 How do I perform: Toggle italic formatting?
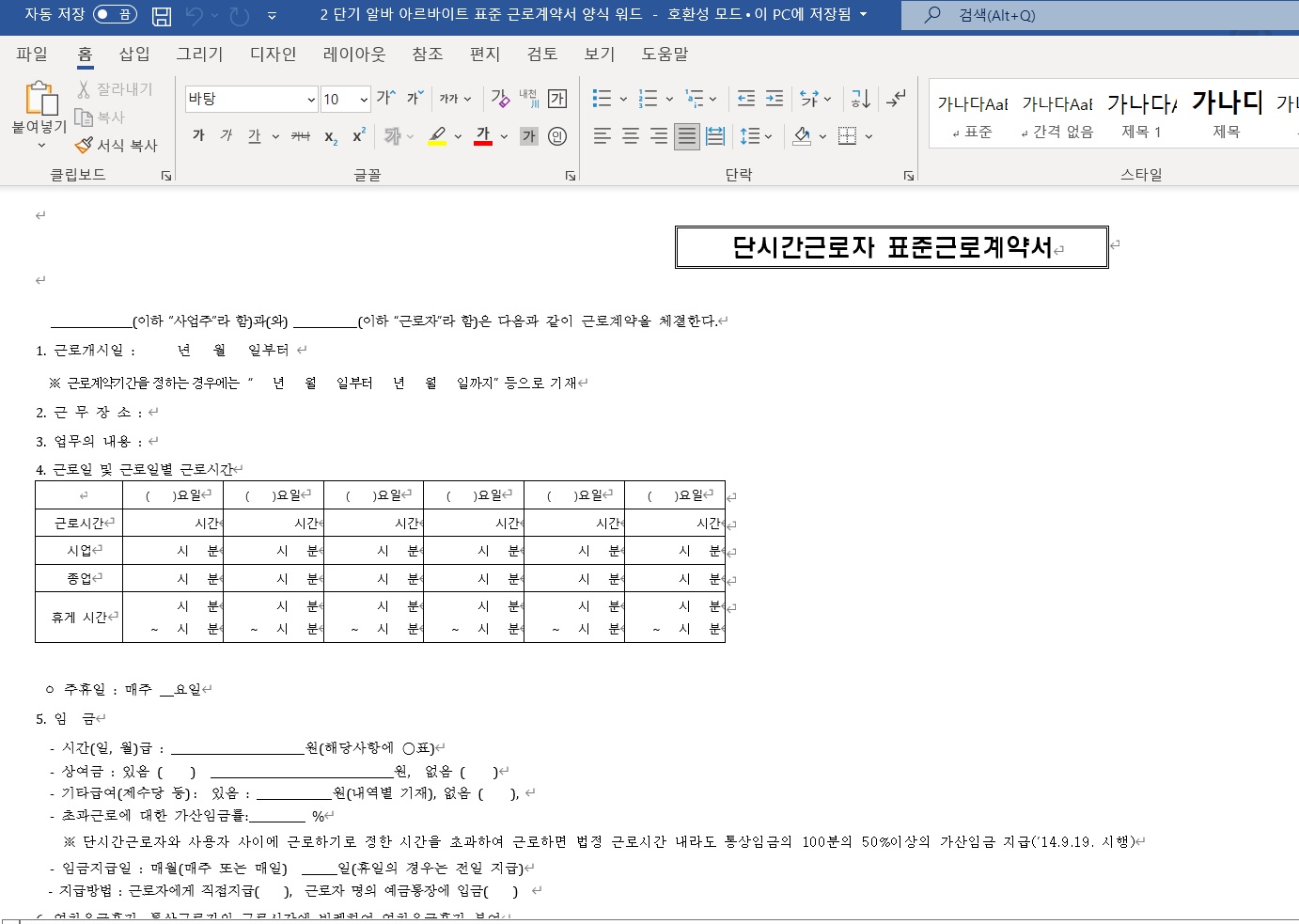pyautogui.click(x=227, y=135)
